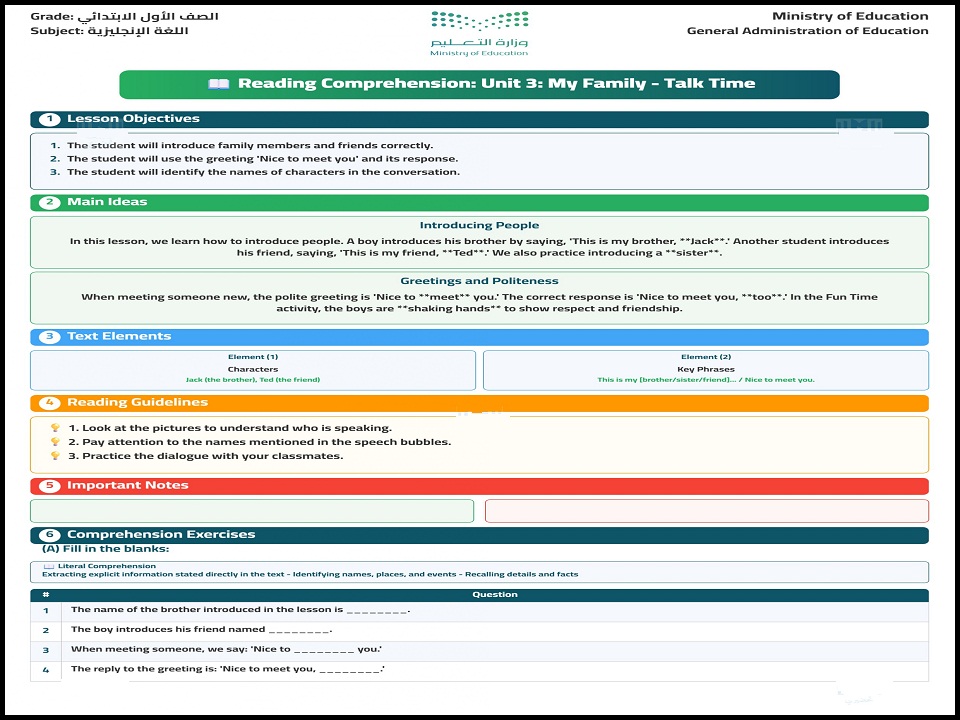This screenshot has height=720, width=960.
Task: Click the number 2 badge beside Main Ideas
Action: tap(50, 203)
